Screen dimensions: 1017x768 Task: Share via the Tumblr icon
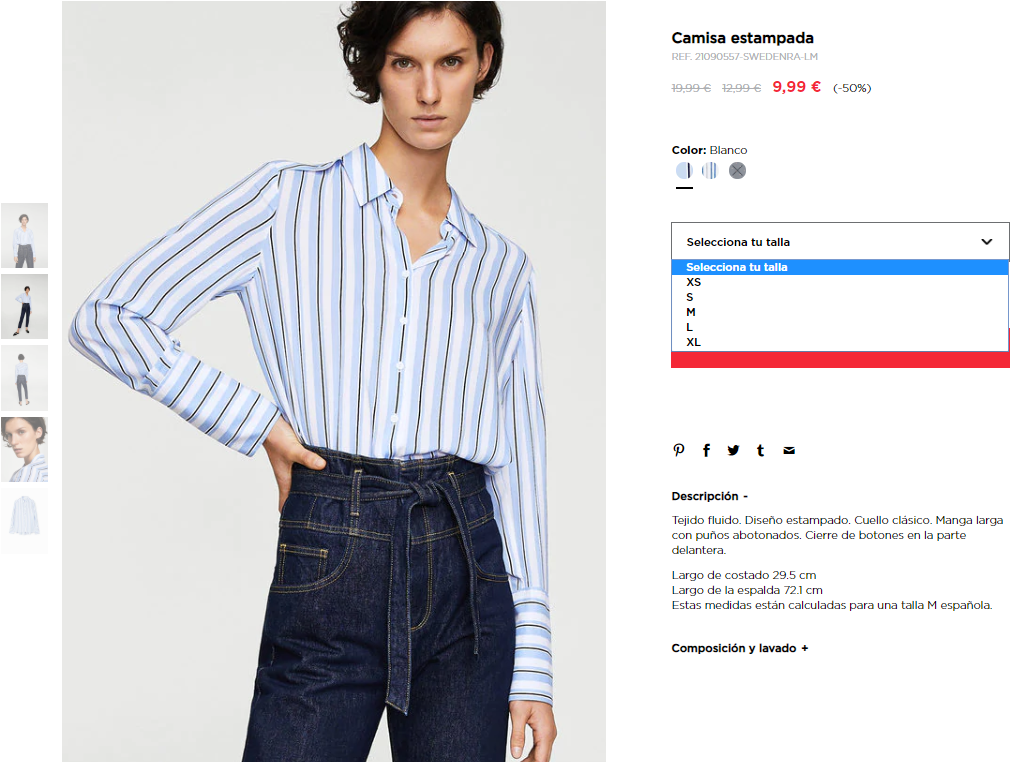[760, 450]
